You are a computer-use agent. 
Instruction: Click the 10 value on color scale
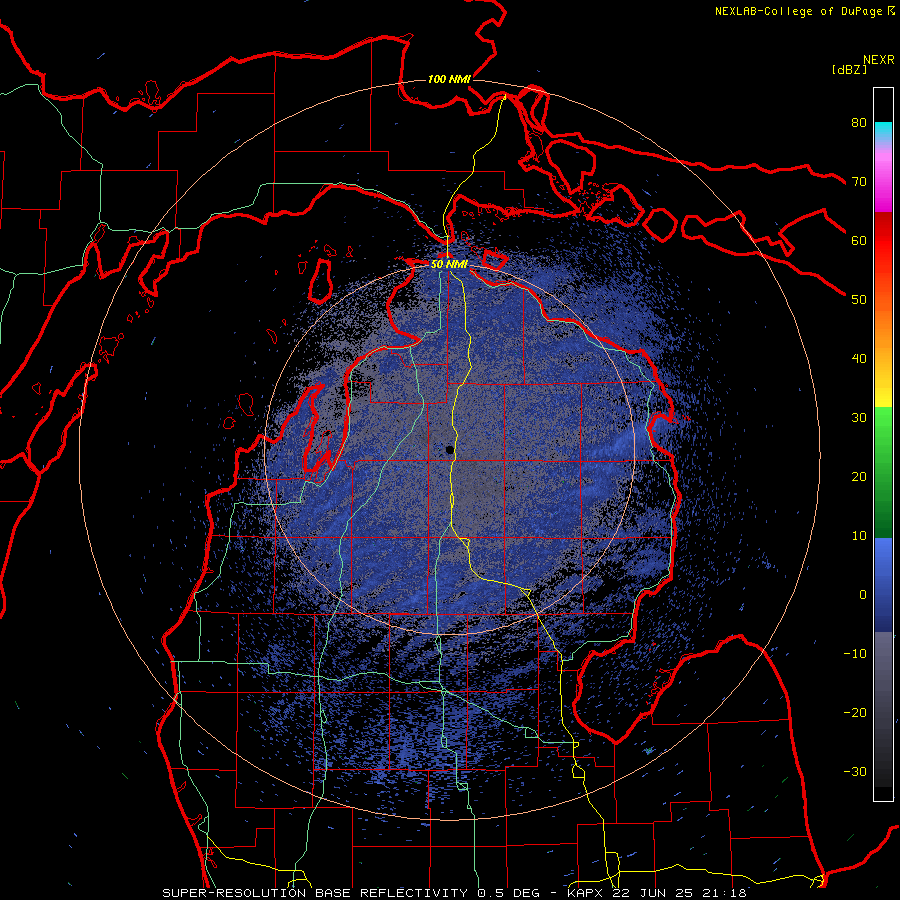pyautogui.click(x=859, y=536)
